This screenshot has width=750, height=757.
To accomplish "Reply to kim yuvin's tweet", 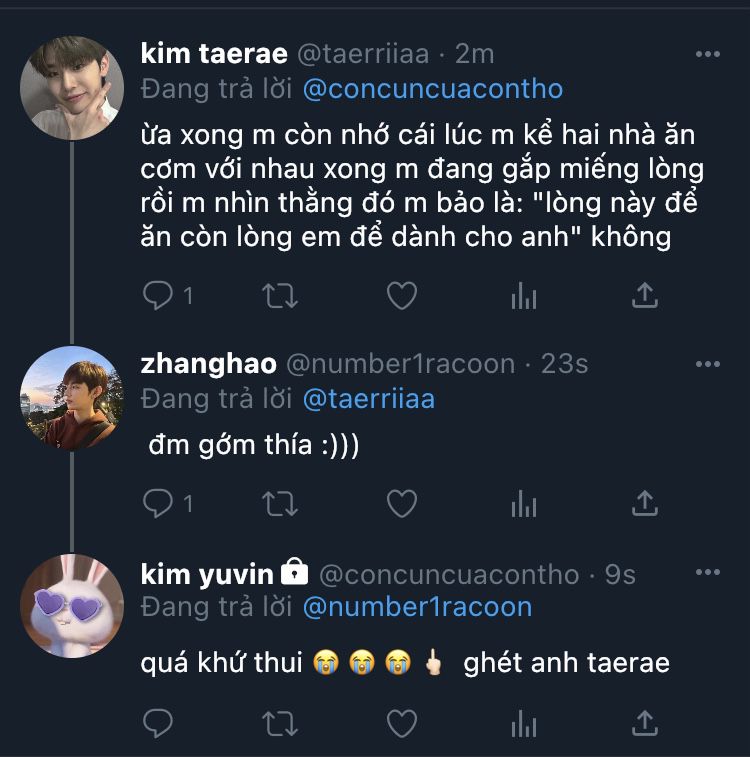I will [158, 722].
